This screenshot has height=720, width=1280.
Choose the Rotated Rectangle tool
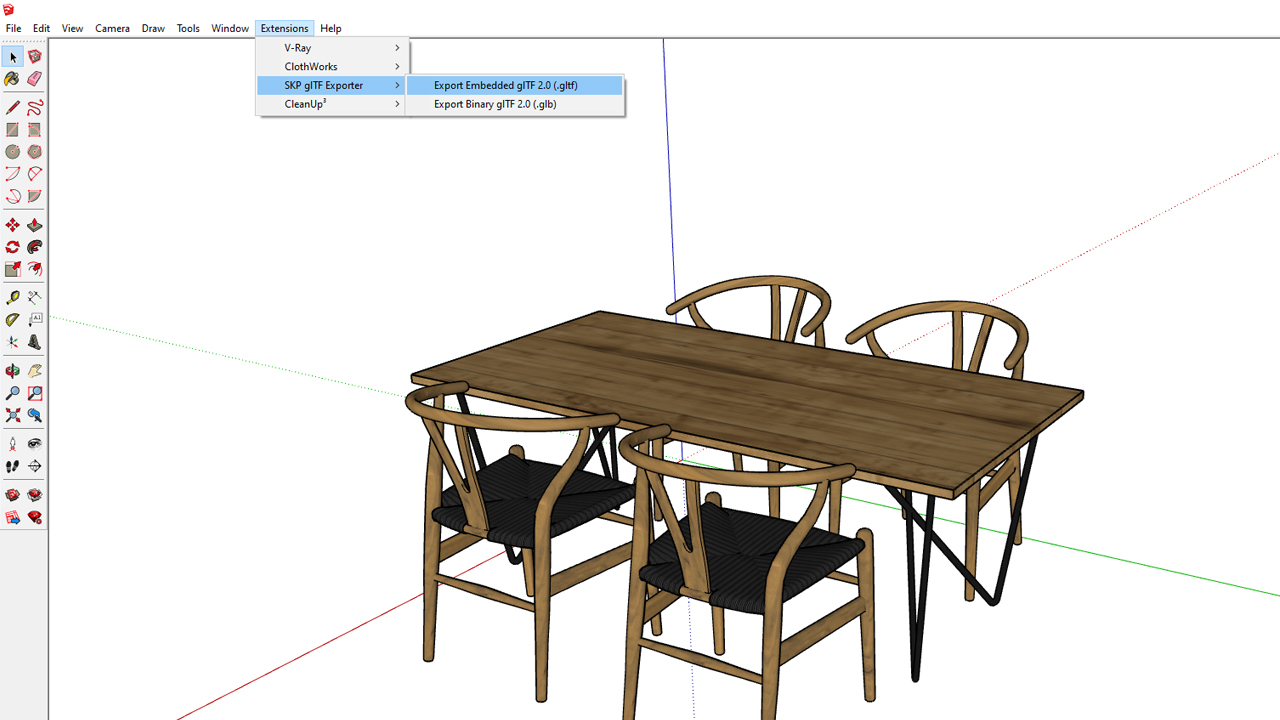[35, 130]
